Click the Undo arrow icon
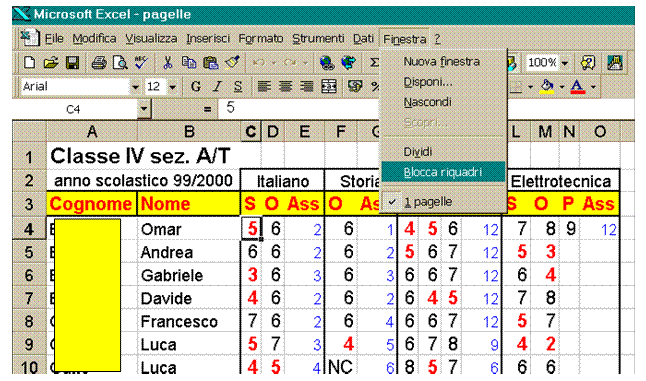This screenshot has height=381, width=646. 258,63
